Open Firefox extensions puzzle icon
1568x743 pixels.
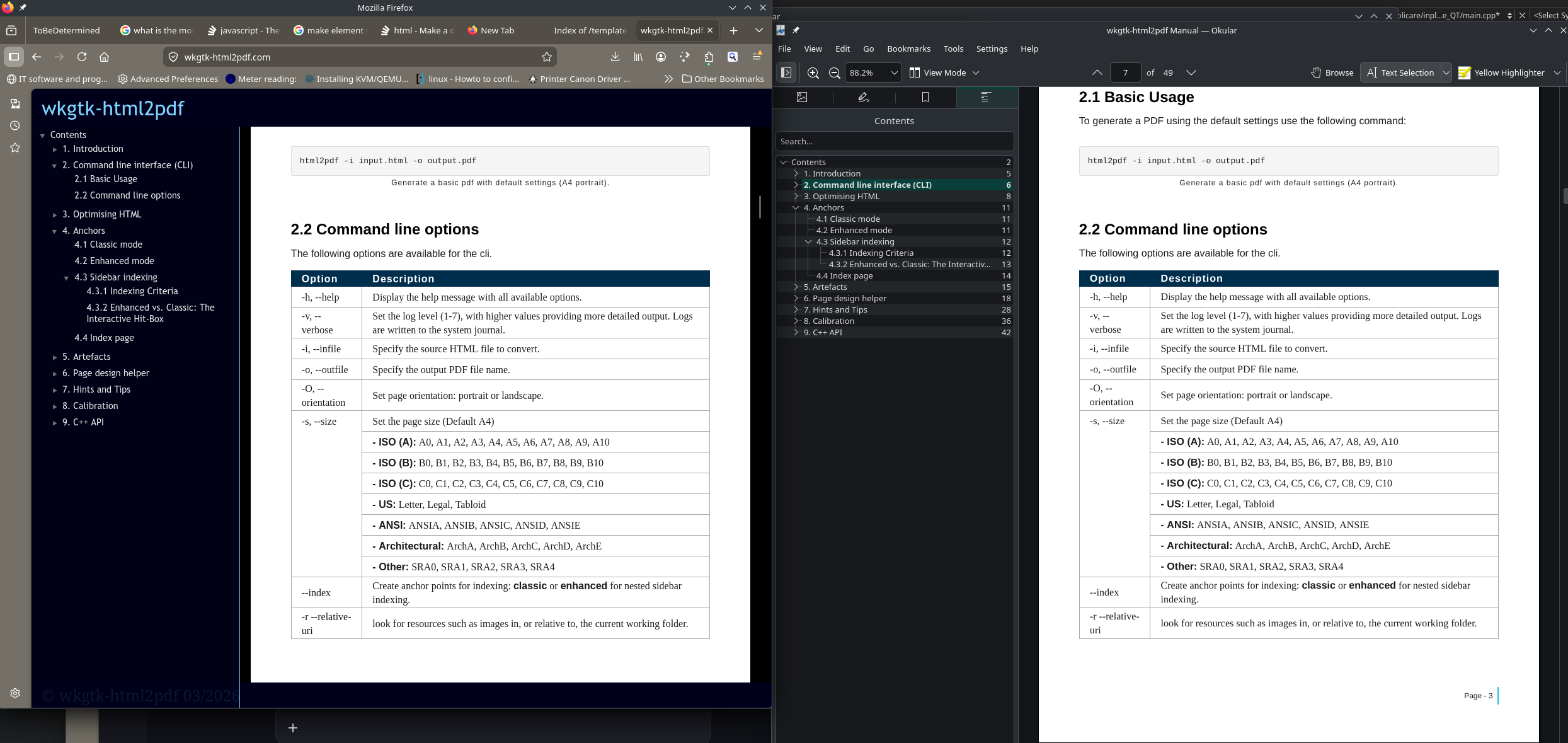coord(709,57)
